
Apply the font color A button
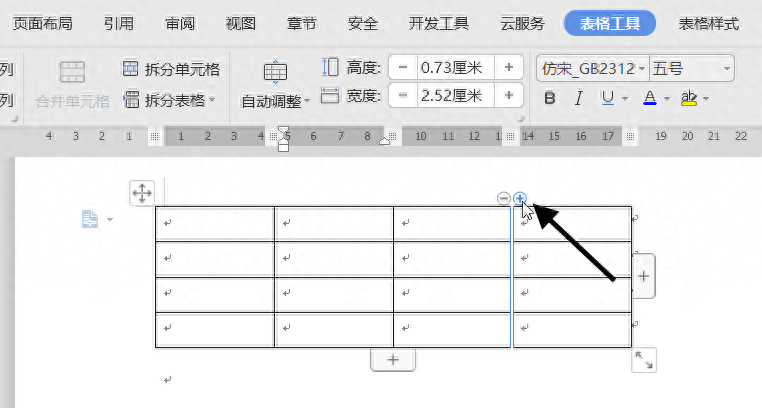tap(650, 98)
